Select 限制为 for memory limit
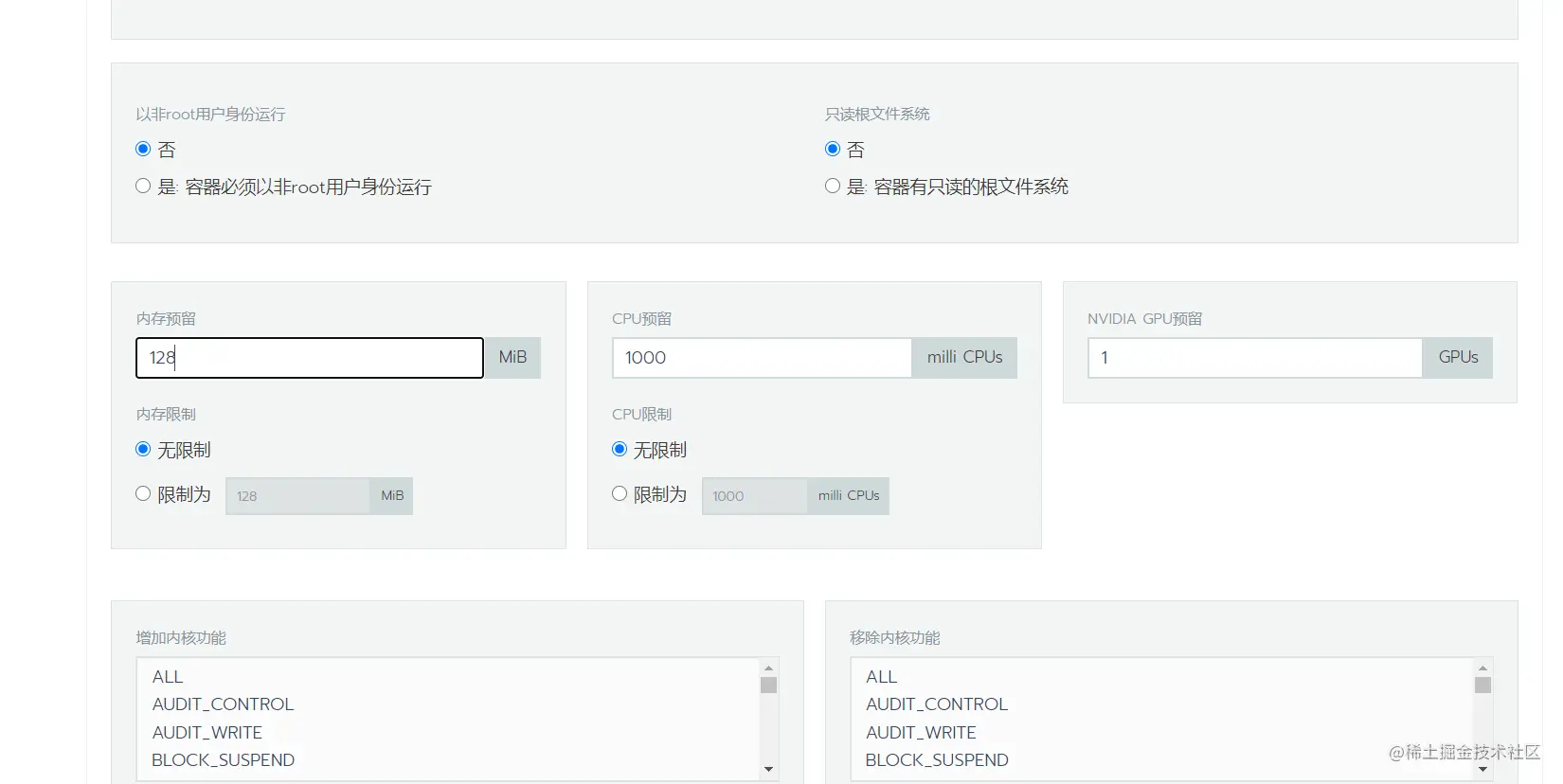The image size is (1563, 784). 143,493
